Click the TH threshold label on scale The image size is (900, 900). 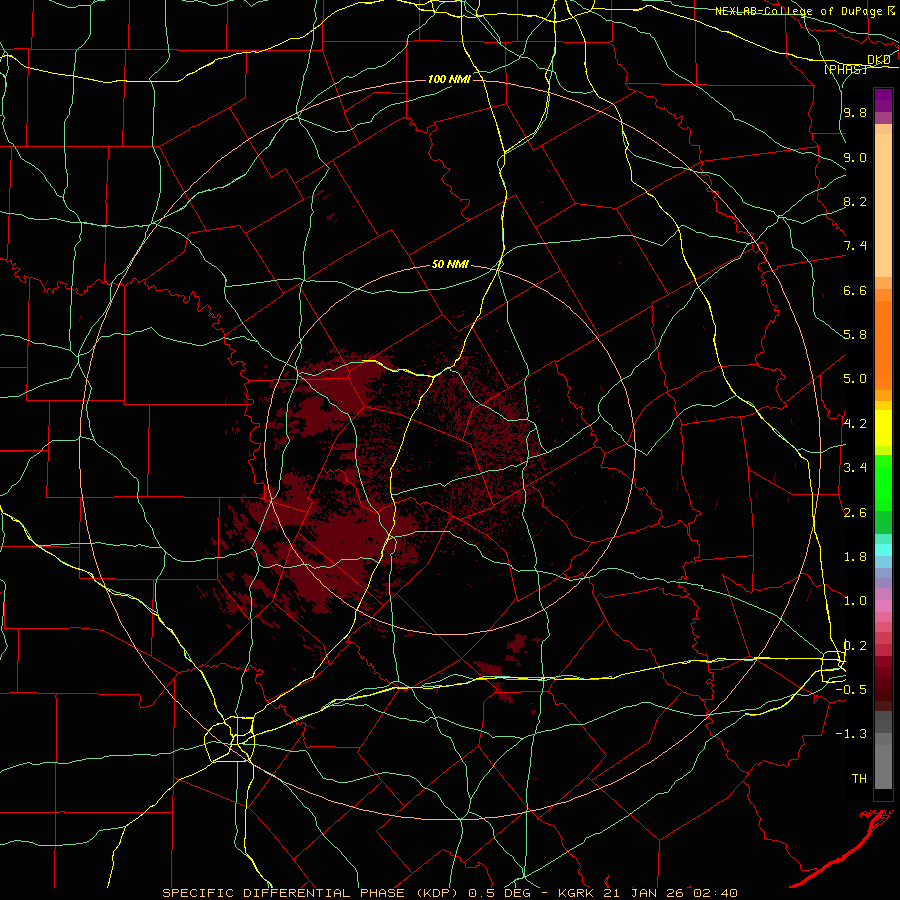click(x=859, y=779)
